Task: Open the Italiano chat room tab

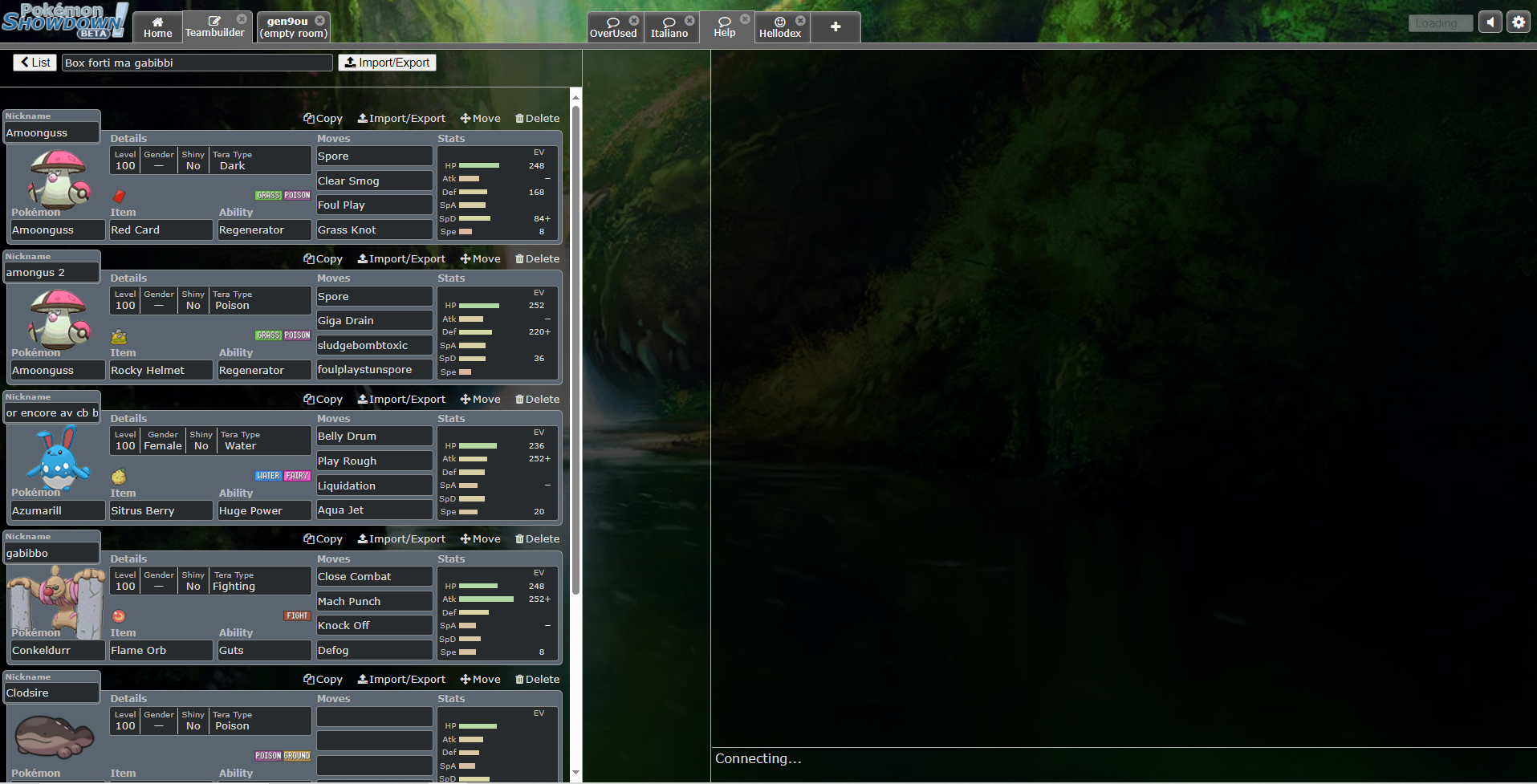Action: (x=669, y=27)
